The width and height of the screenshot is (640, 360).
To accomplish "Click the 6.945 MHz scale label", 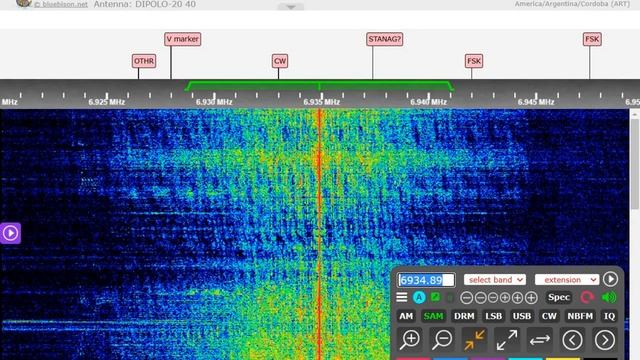I will tap(536, 102).
